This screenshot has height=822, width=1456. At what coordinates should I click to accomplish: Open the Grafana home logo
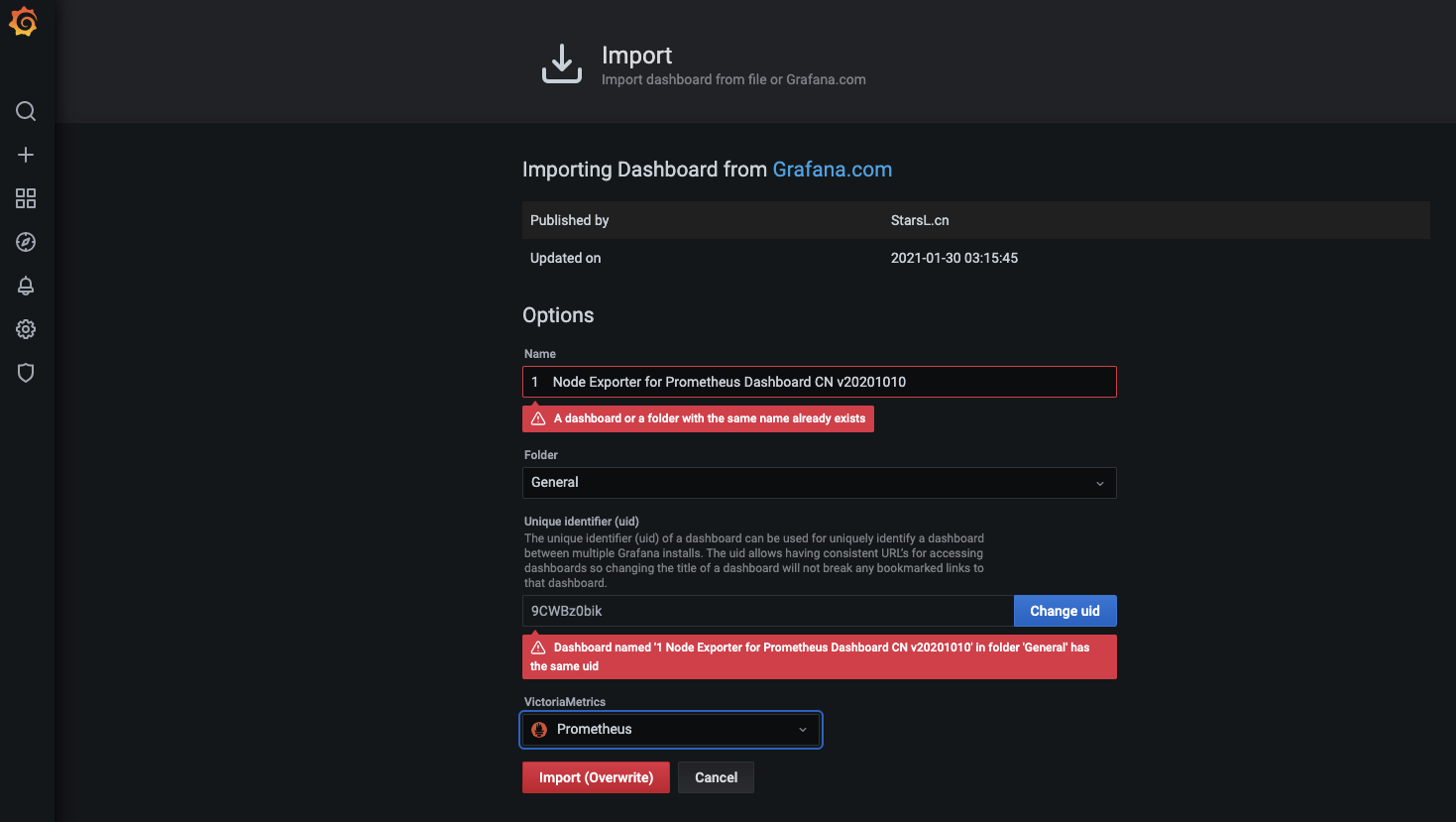pyautogui.click(x=24, y=22)
